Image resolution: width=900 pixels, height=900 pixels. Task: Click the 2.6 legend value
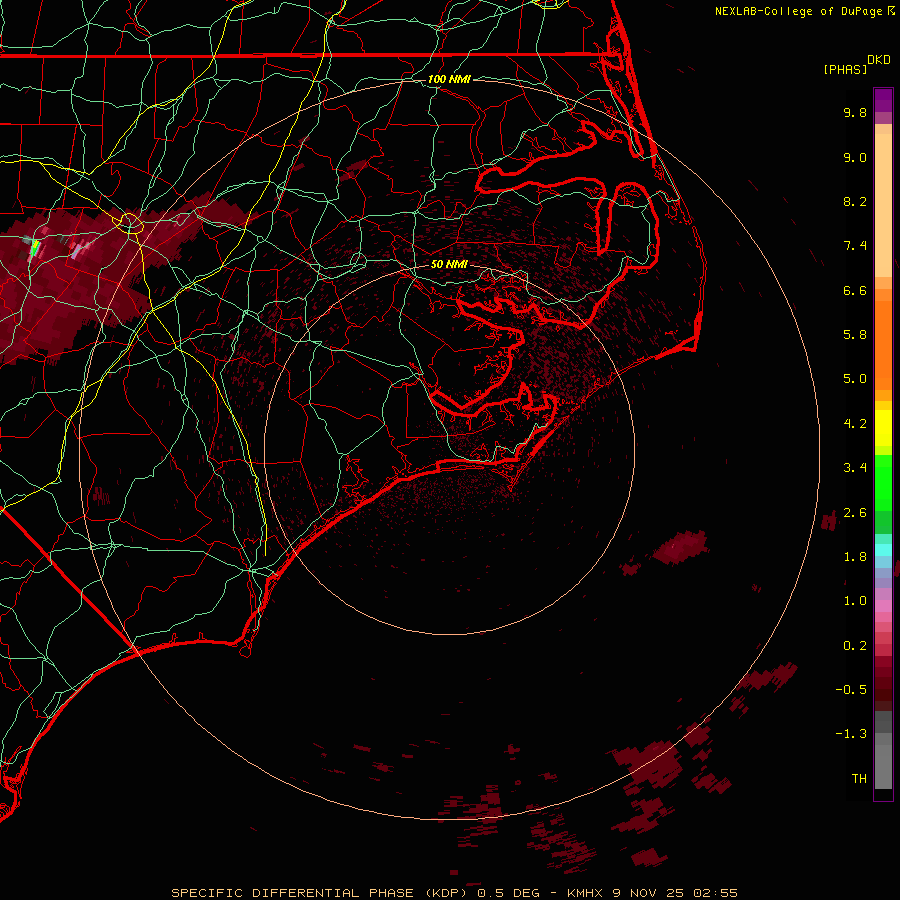(x=855, y=513)
